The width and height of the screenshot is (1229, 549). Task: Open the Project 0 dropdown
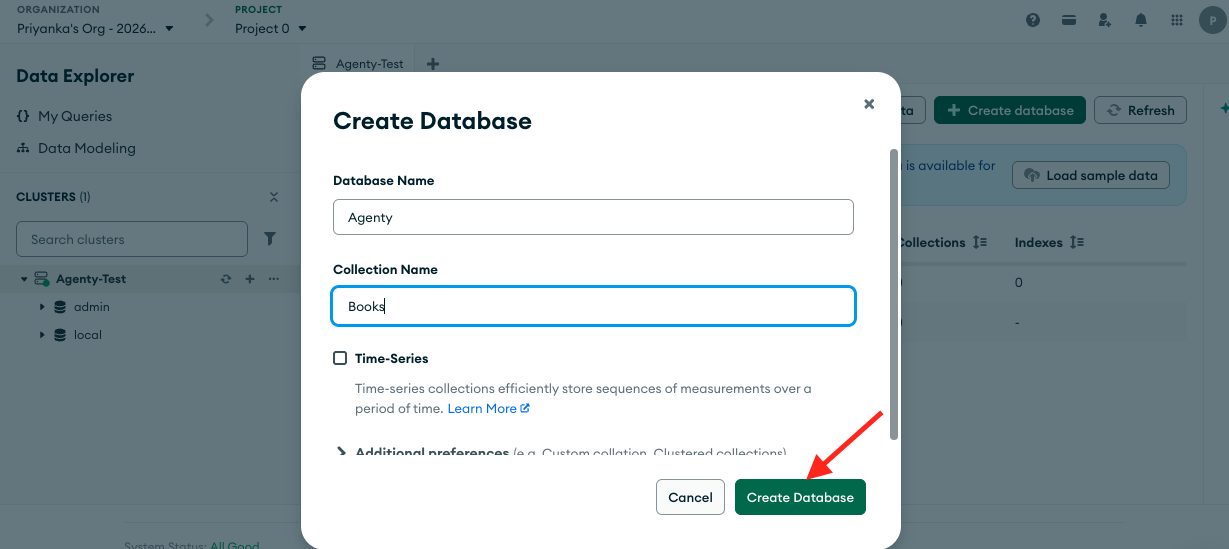pyautogui.click(x=271, y=29)
